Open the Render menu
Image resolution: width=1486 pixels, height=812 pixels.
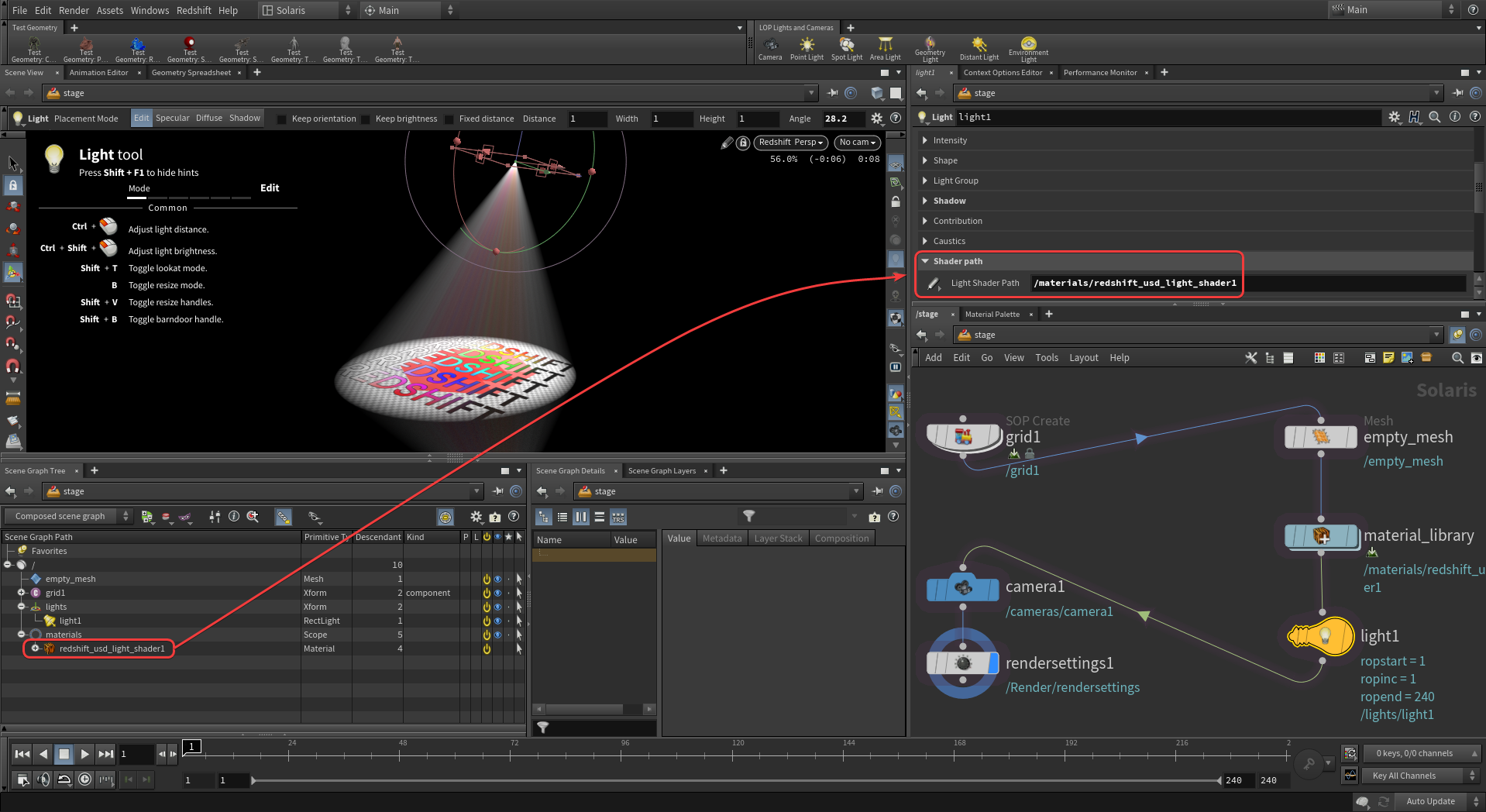[x=74, y=10]
